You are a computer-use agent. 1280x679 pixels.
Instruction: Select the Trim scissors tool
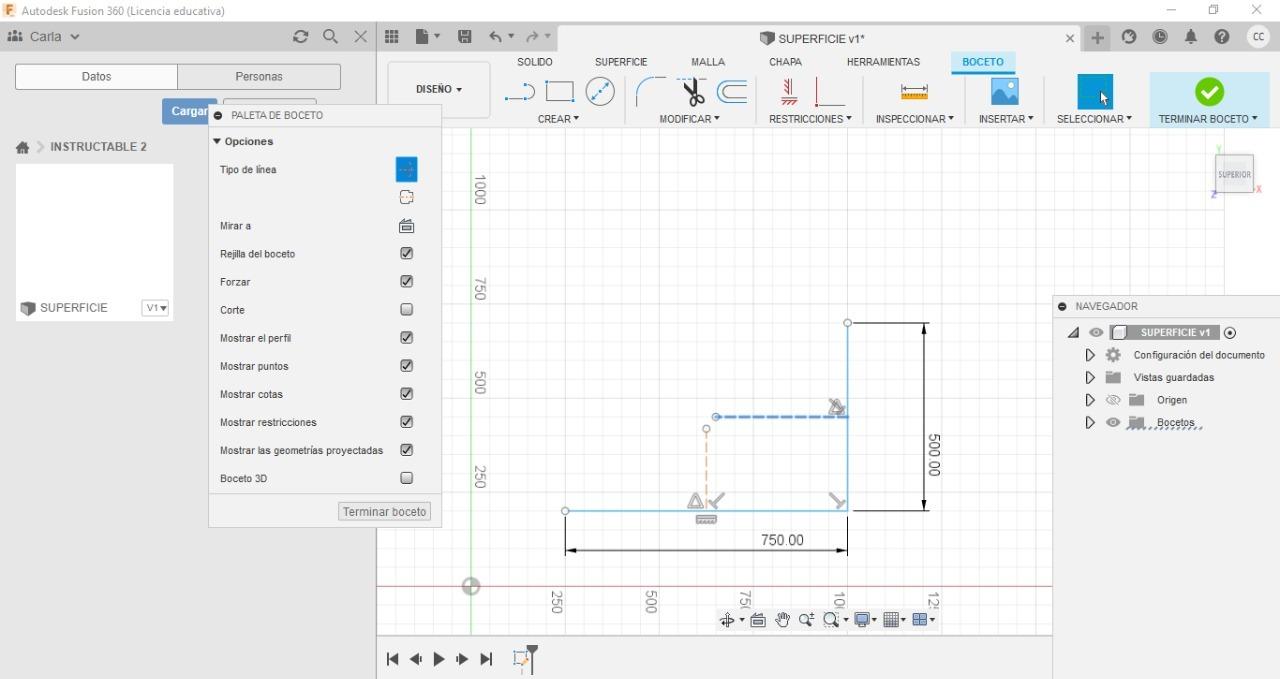692,92
